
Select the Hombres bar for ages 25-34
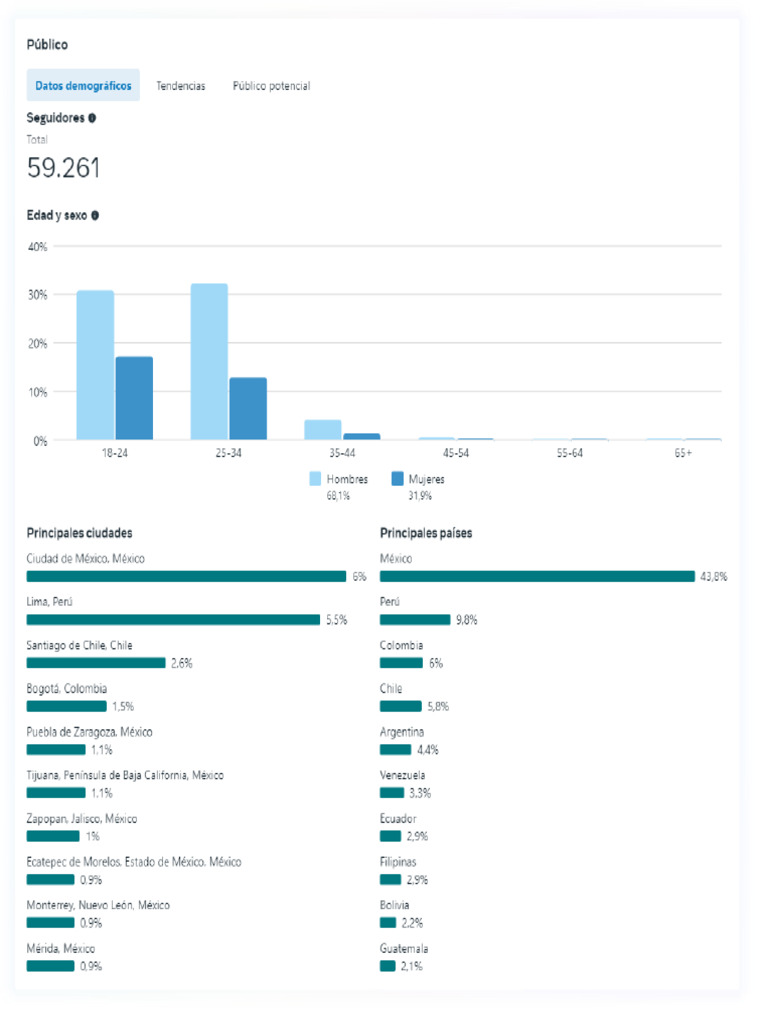[x=210, y=362]
